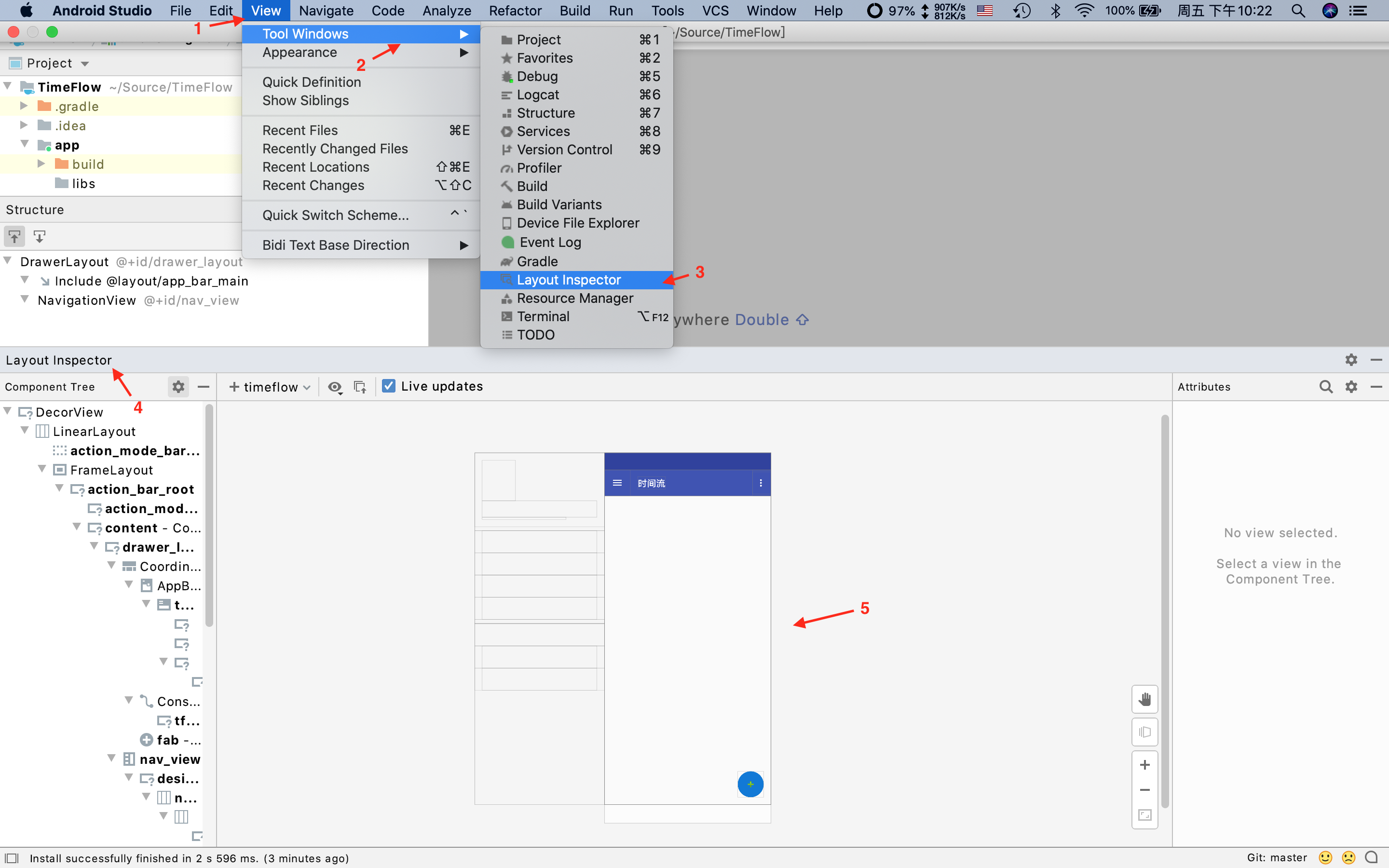This screenshot has width=1389, height=868.
Task: Open the view options eye menu
Action: click(x=335, y=387)
